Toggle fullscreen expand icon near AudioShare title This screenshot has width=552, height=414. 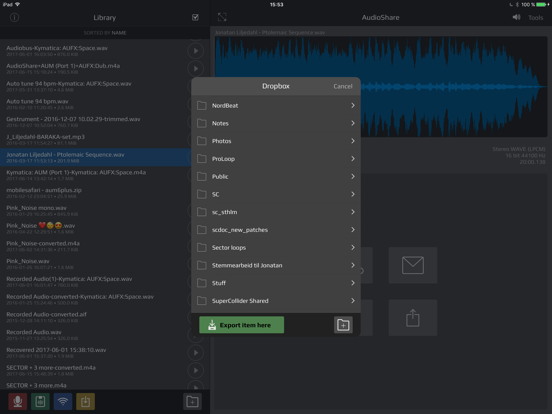pyautogui.click(x=222, y=17)
